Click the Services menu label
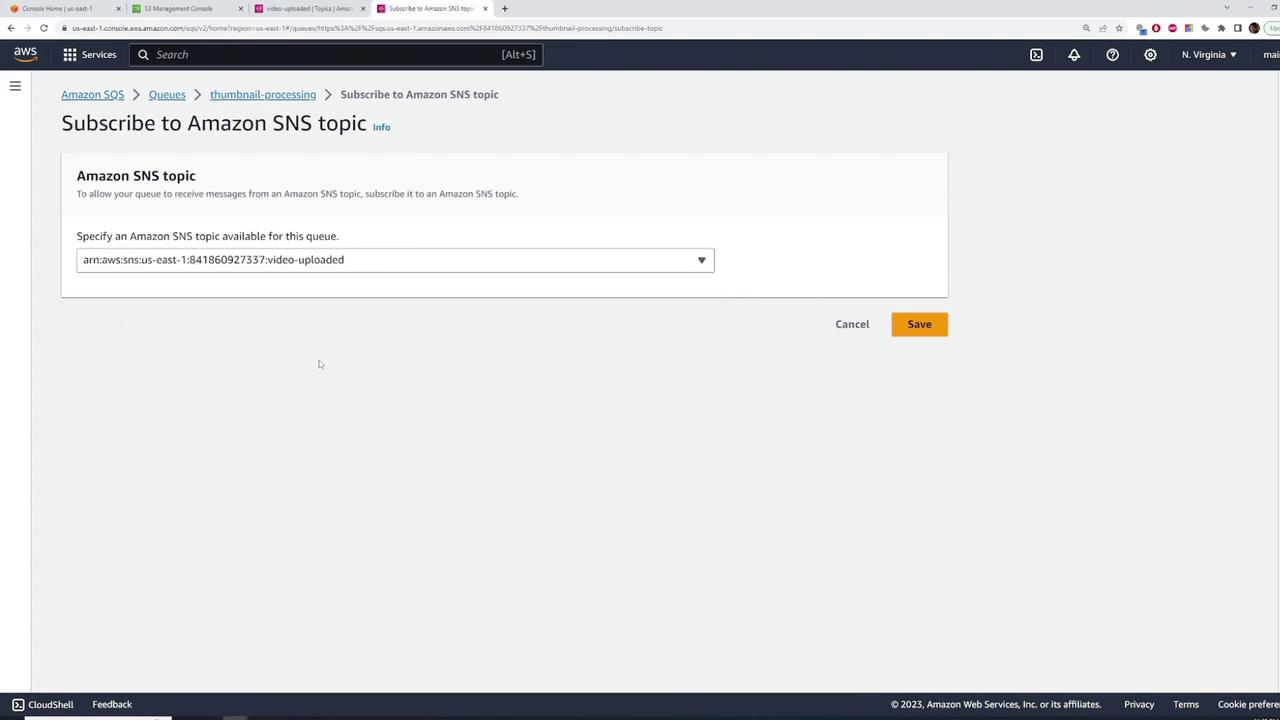 point(99,55)
